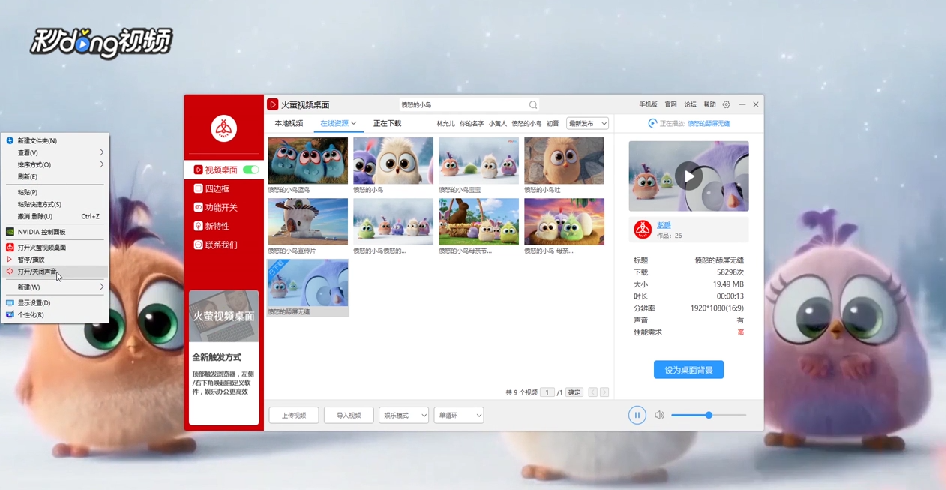Select the seaside rock house video thumbnail
The image size is (946, 490).
[x=308, y=221]
